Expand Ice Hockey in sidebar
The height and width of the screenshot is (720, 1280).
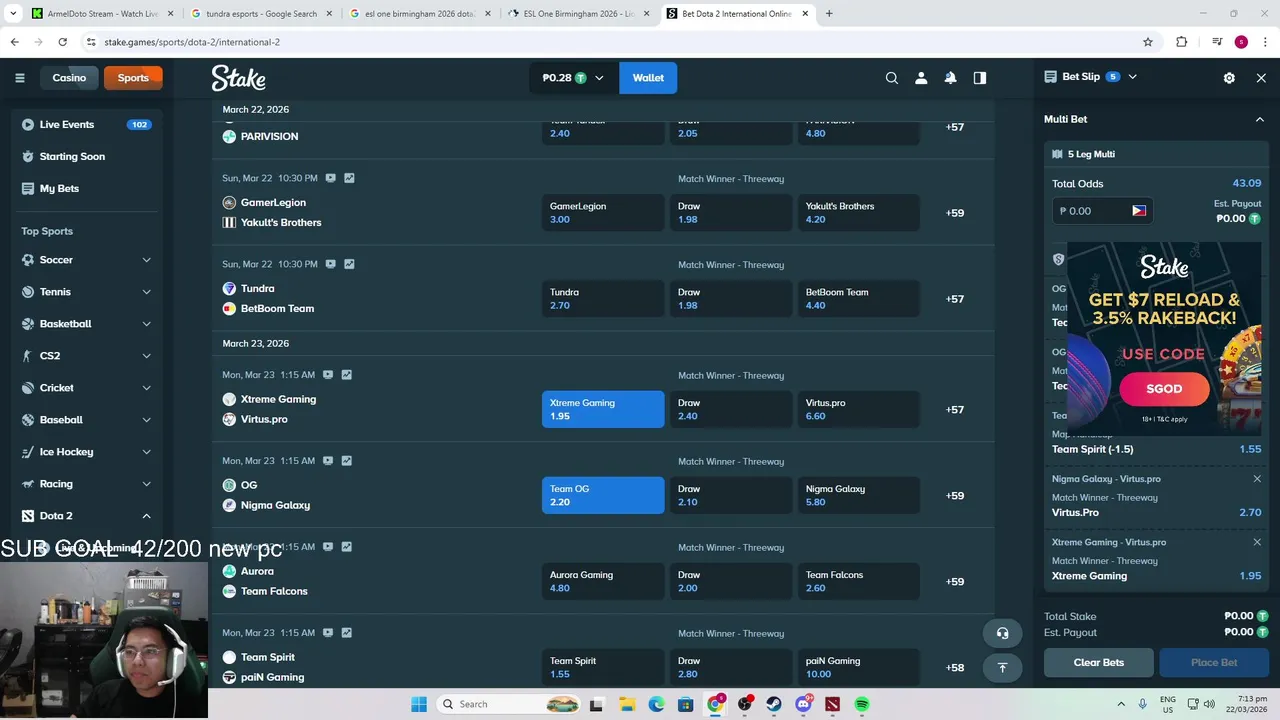click(146, 452)
